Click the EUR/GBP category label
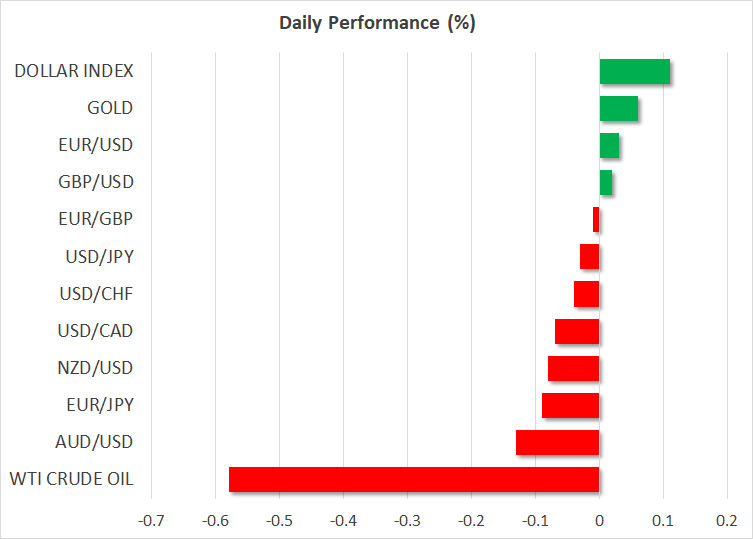Screen dimensions: 753x539 coord(97,219)
